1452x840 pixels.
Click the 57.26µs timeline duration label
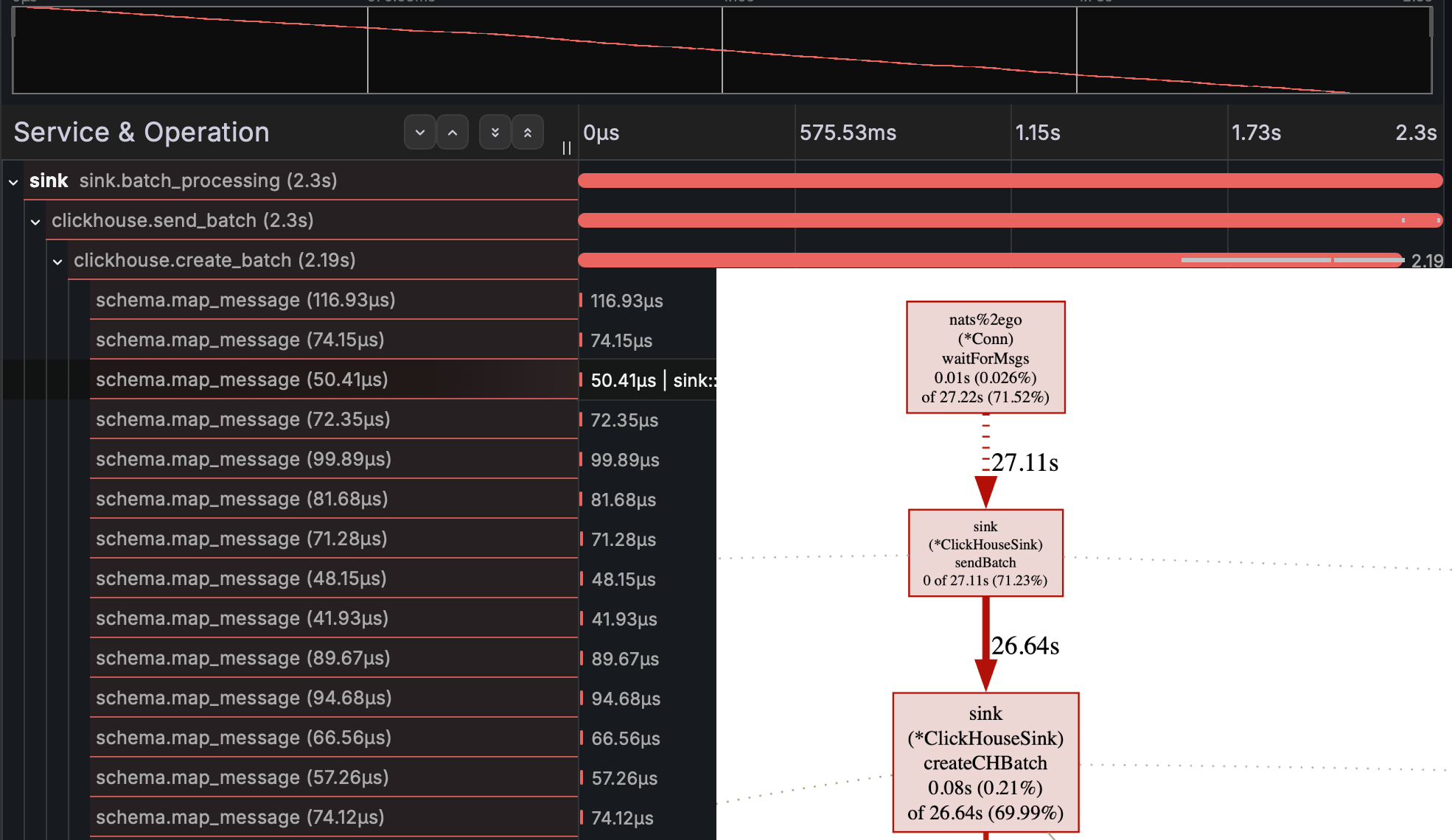[624, 778]
